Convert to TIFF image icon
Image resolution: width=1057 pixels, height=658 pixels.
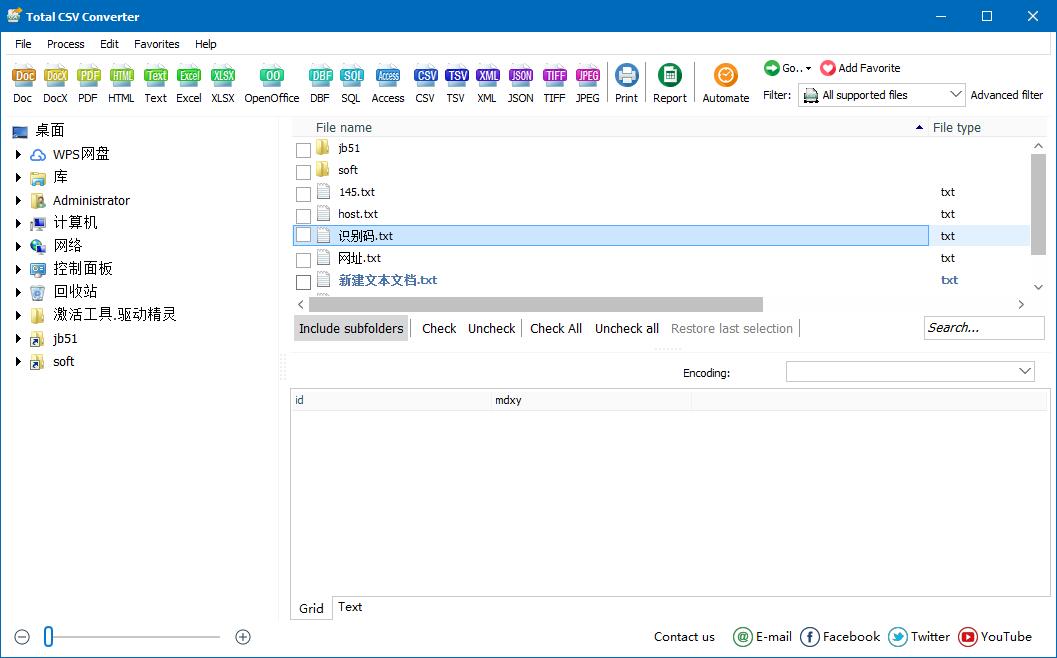(555, 76)
